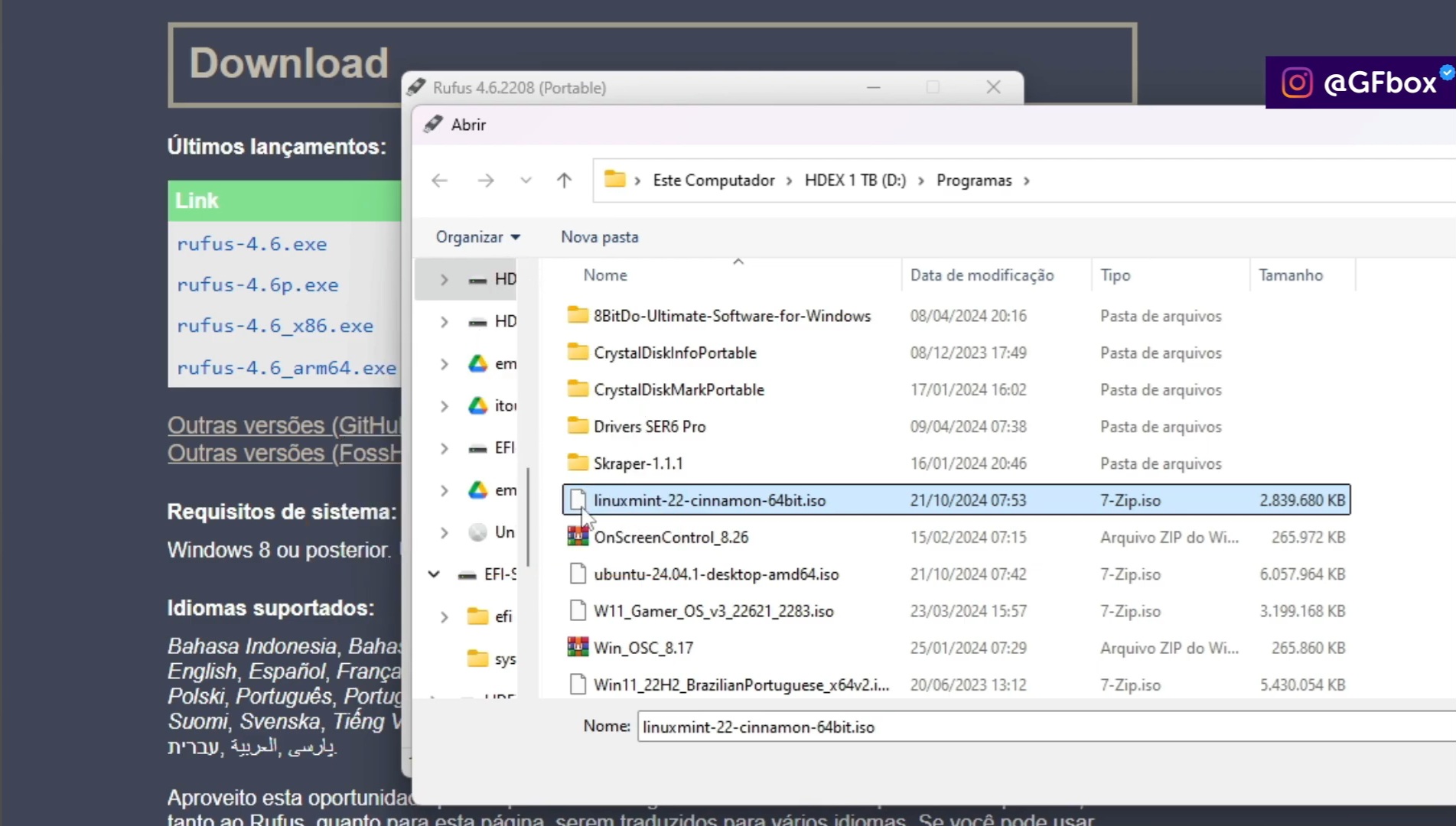Download rufus-4.6.exe from the link list
1456x826 pixels.
[252, 243]
